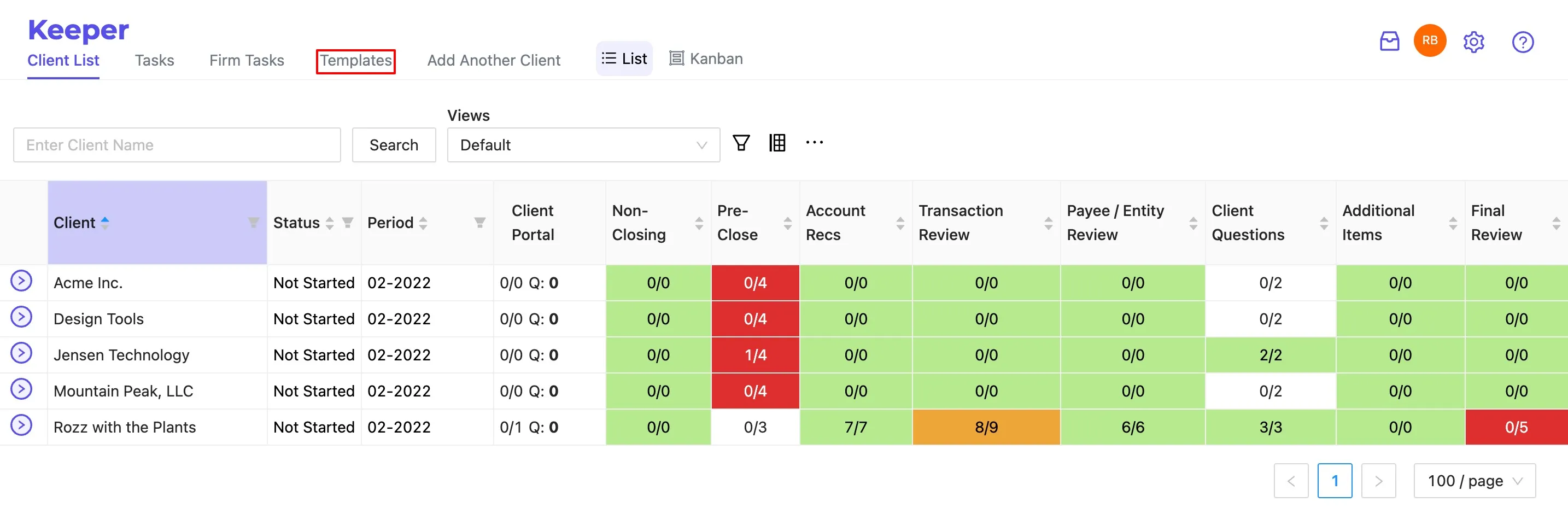This screenshot has height=525, width=1568.
Task: Expand the Jensen Technology row
Action: point(21,353)
